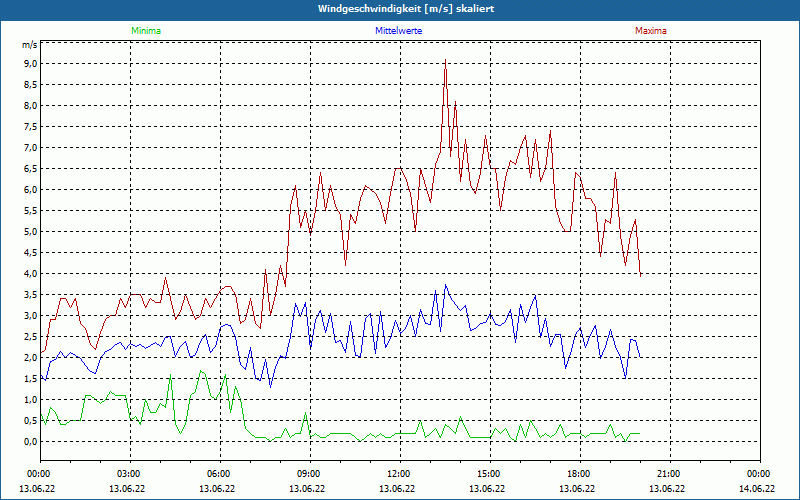Click the "18:00" time axis label
800x500 pixels.
pos(579,474)
